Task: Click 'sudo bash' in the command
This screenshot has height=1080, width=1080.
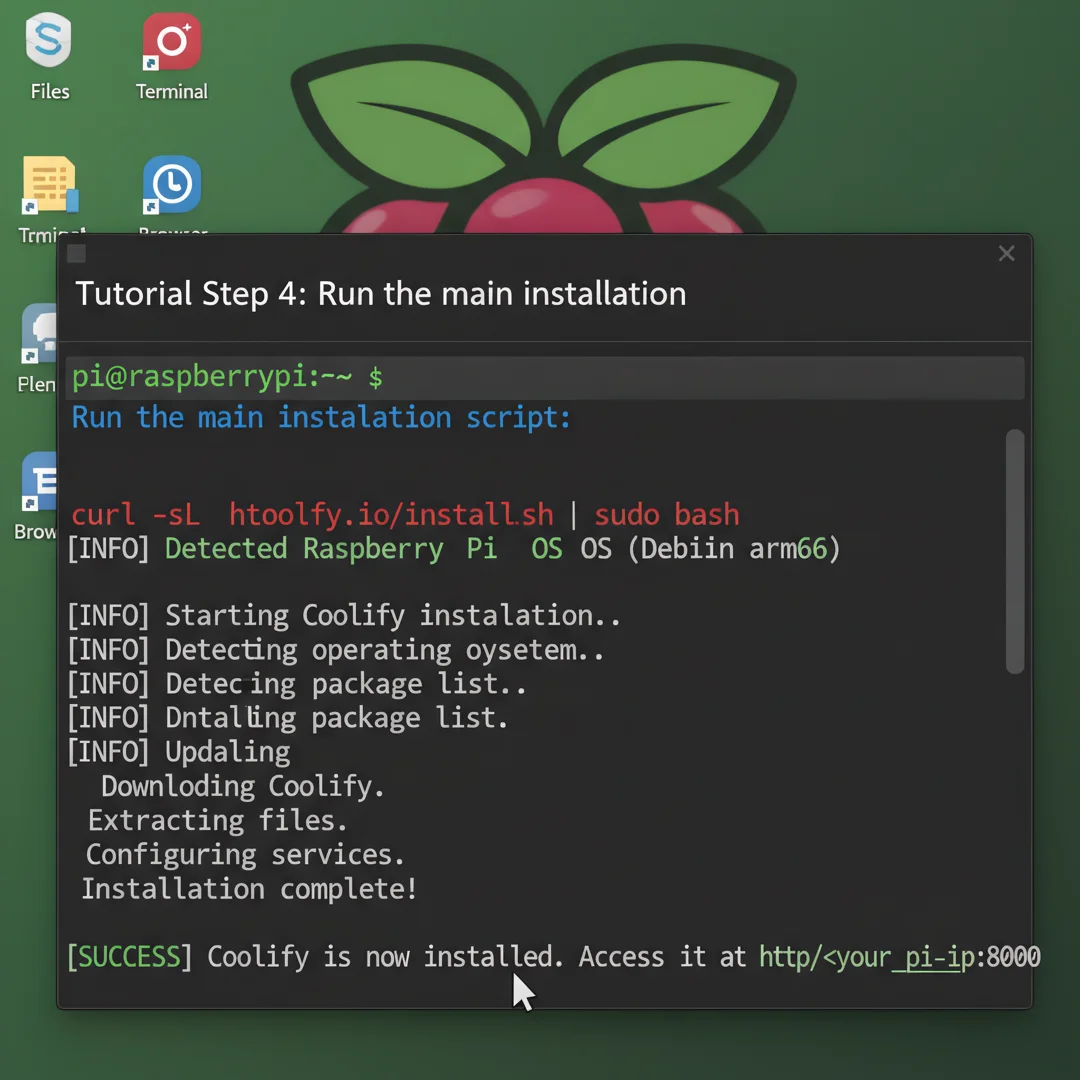Action: pos(667,515)
